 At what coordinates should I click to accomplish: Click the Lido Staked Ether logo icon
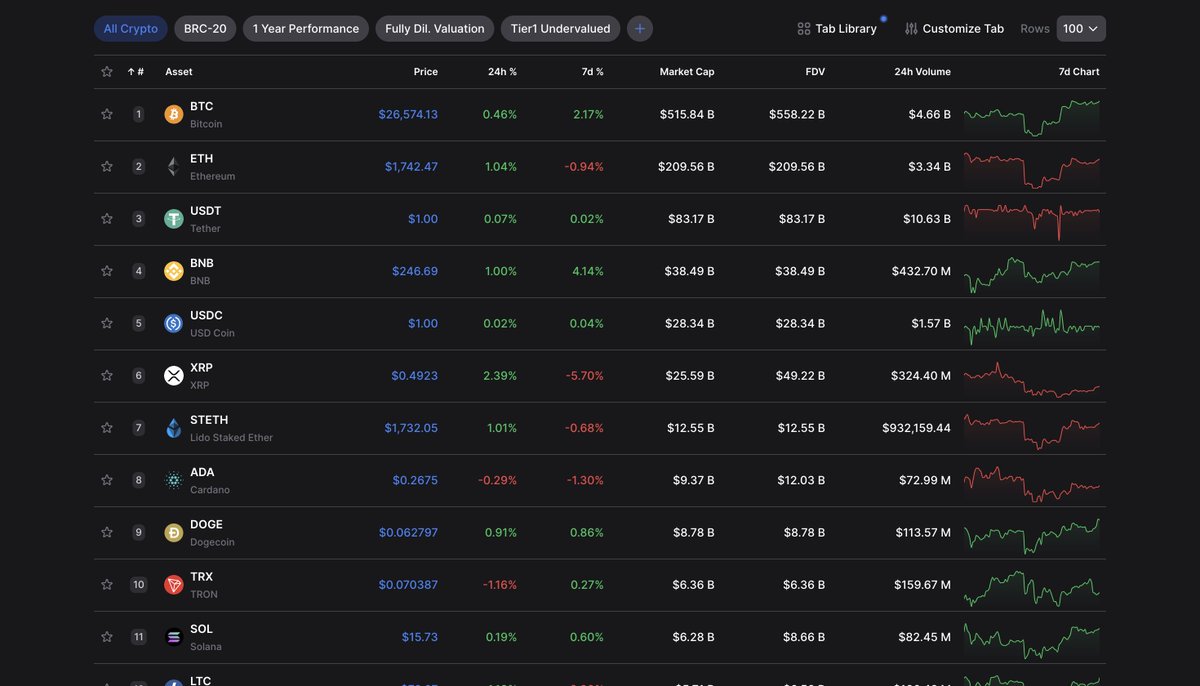click(174, 428)
